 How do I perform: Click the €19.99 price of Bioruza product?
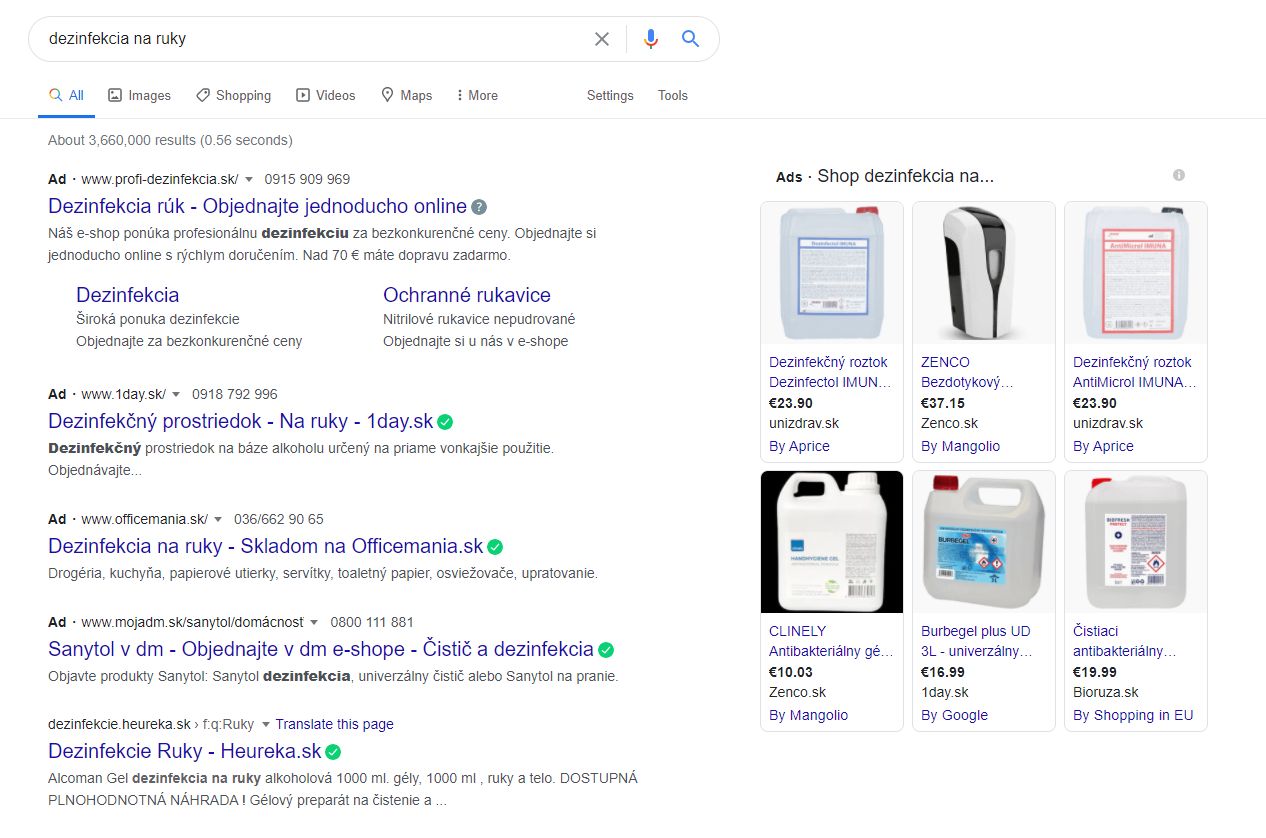click(x=1095, y=672)
